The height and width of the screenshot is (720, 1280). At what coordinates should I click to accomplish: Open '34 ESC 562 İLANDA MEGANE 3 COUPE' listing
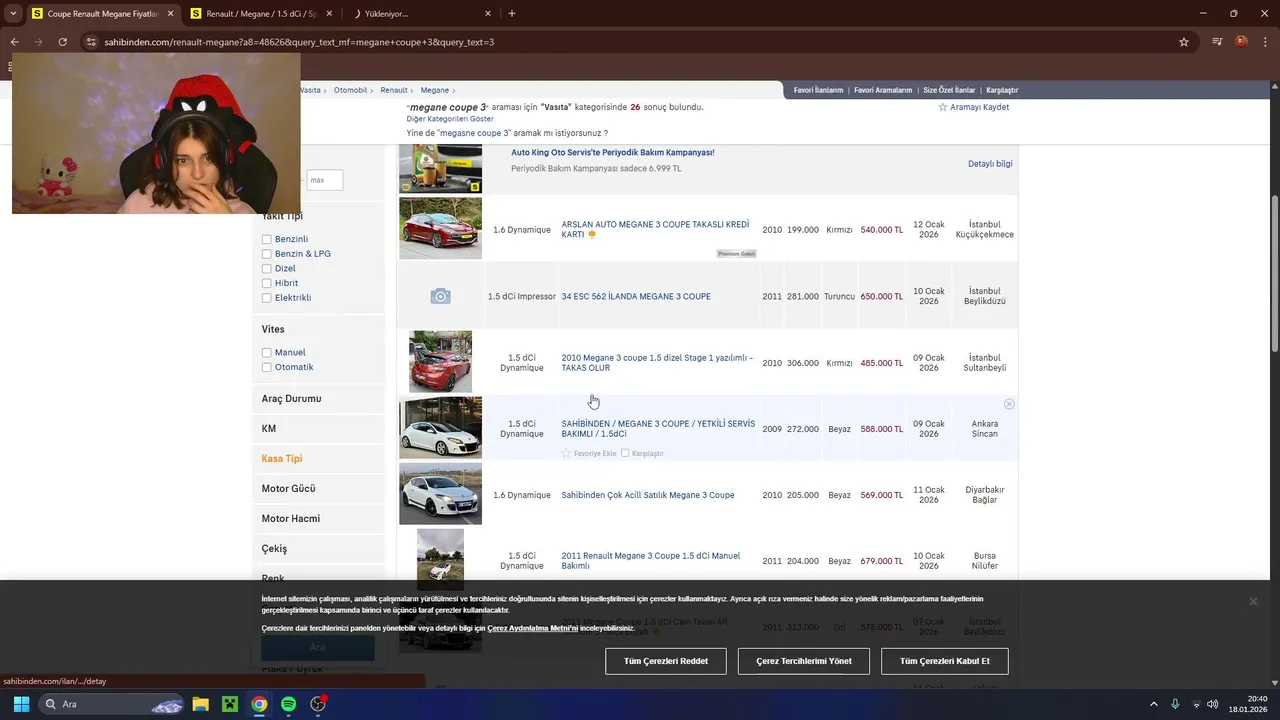click(x=636, y=296)
